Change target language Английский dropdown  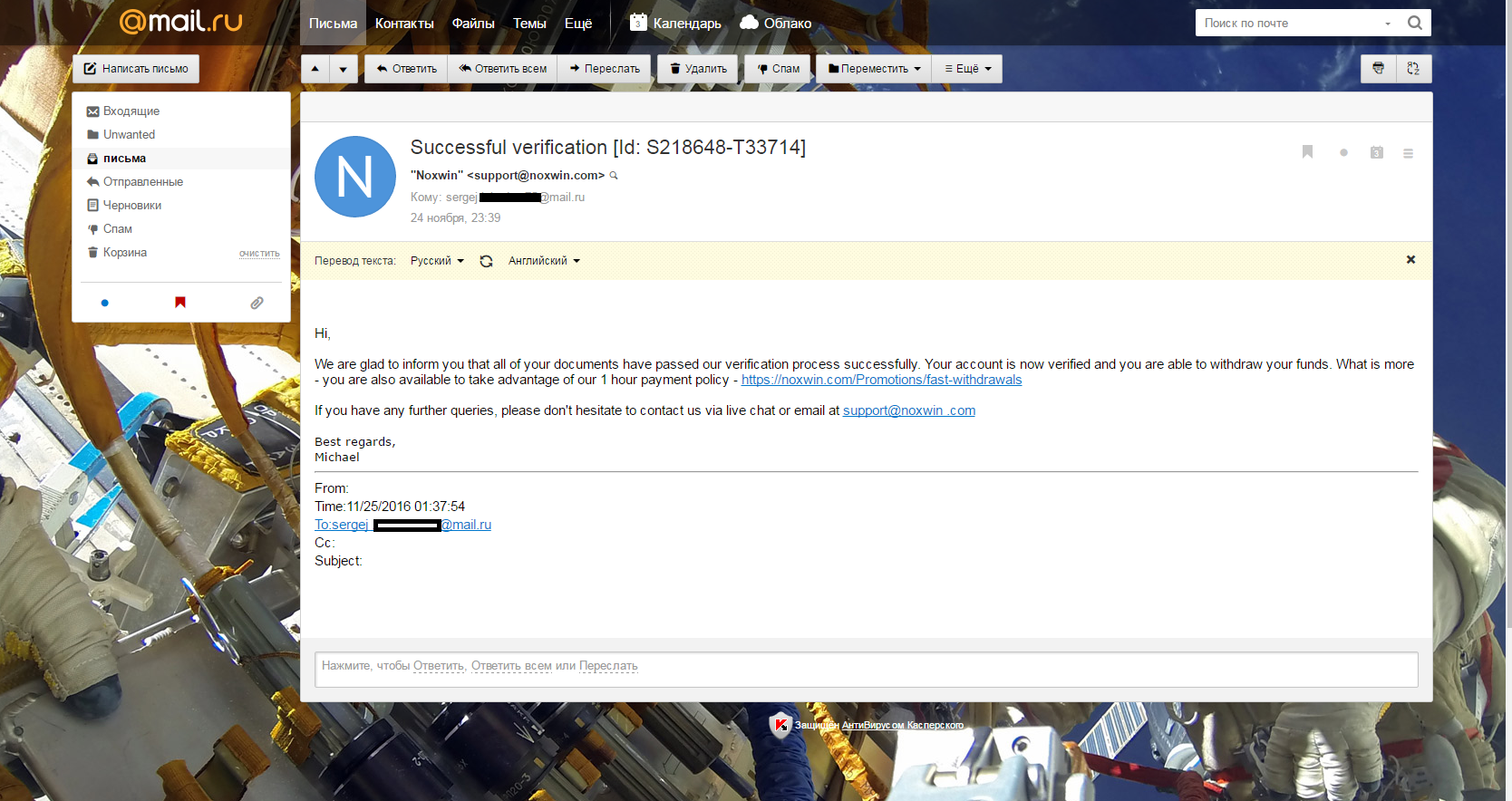[544, 261]
